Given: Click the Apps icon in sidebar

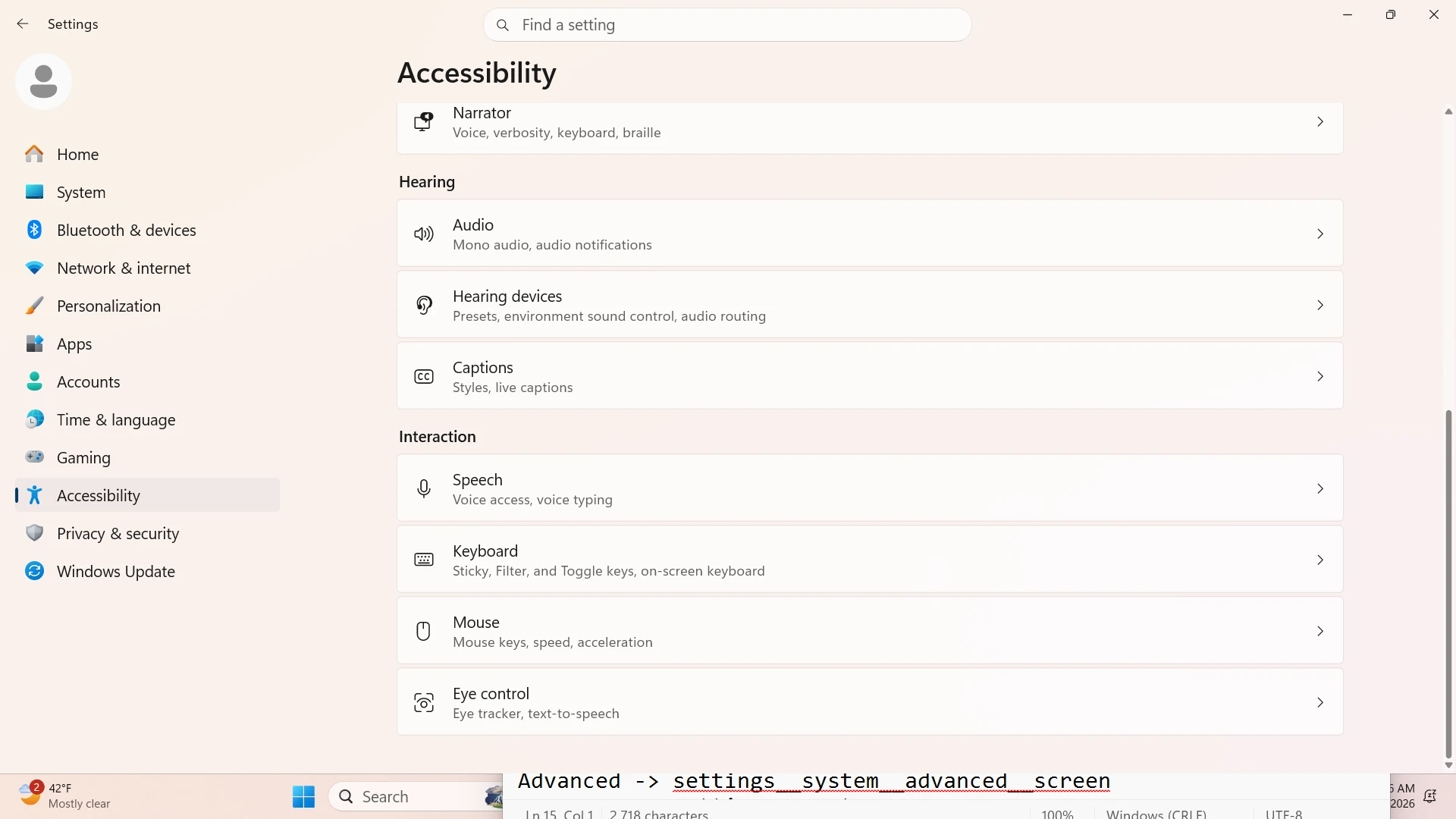Looking at the screenshot, I should (34, 344).
